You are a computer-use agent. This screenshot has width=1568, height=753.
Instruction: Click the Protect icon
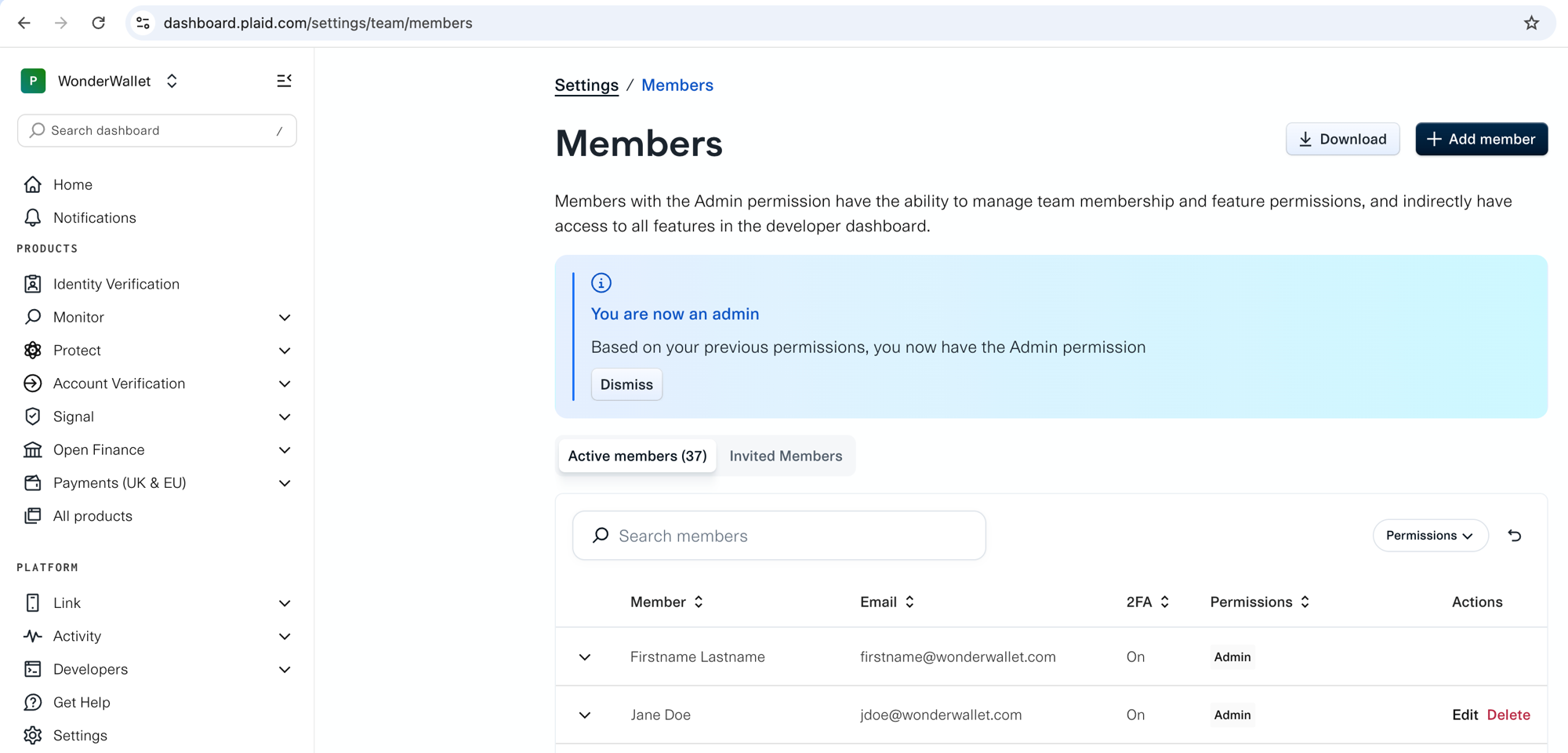[32, 350]
